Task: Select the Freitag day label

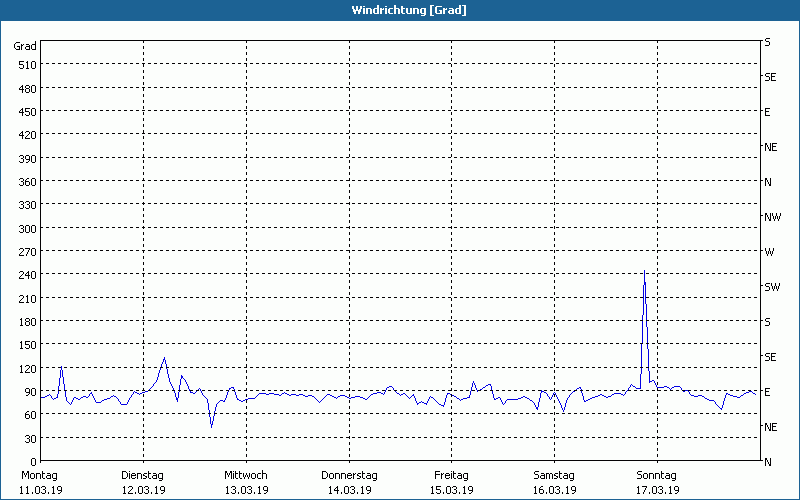Action: pyautogui.click(x=452, y=475)
